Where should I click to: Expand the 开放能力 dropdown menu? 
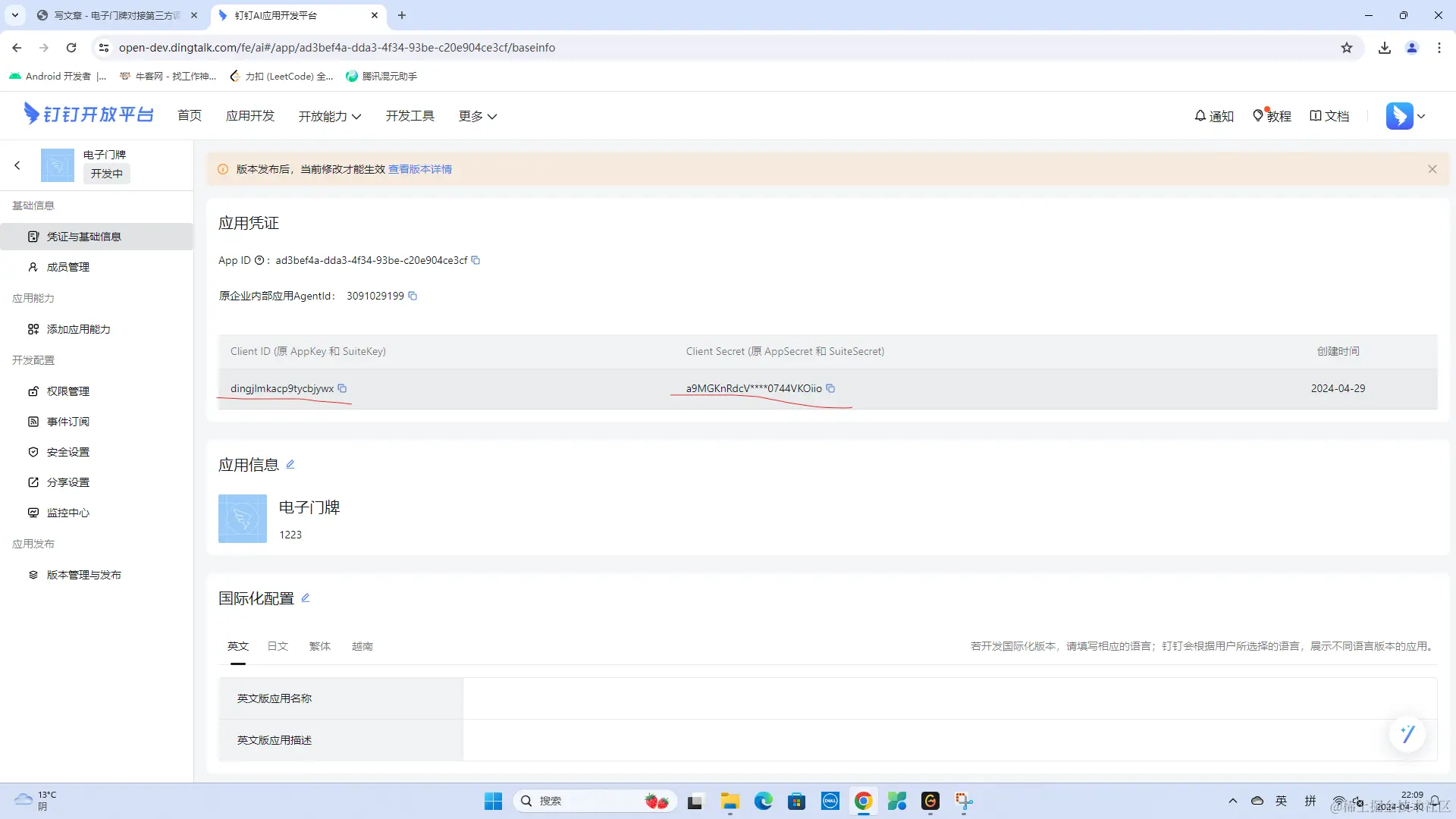pos(329,116)
